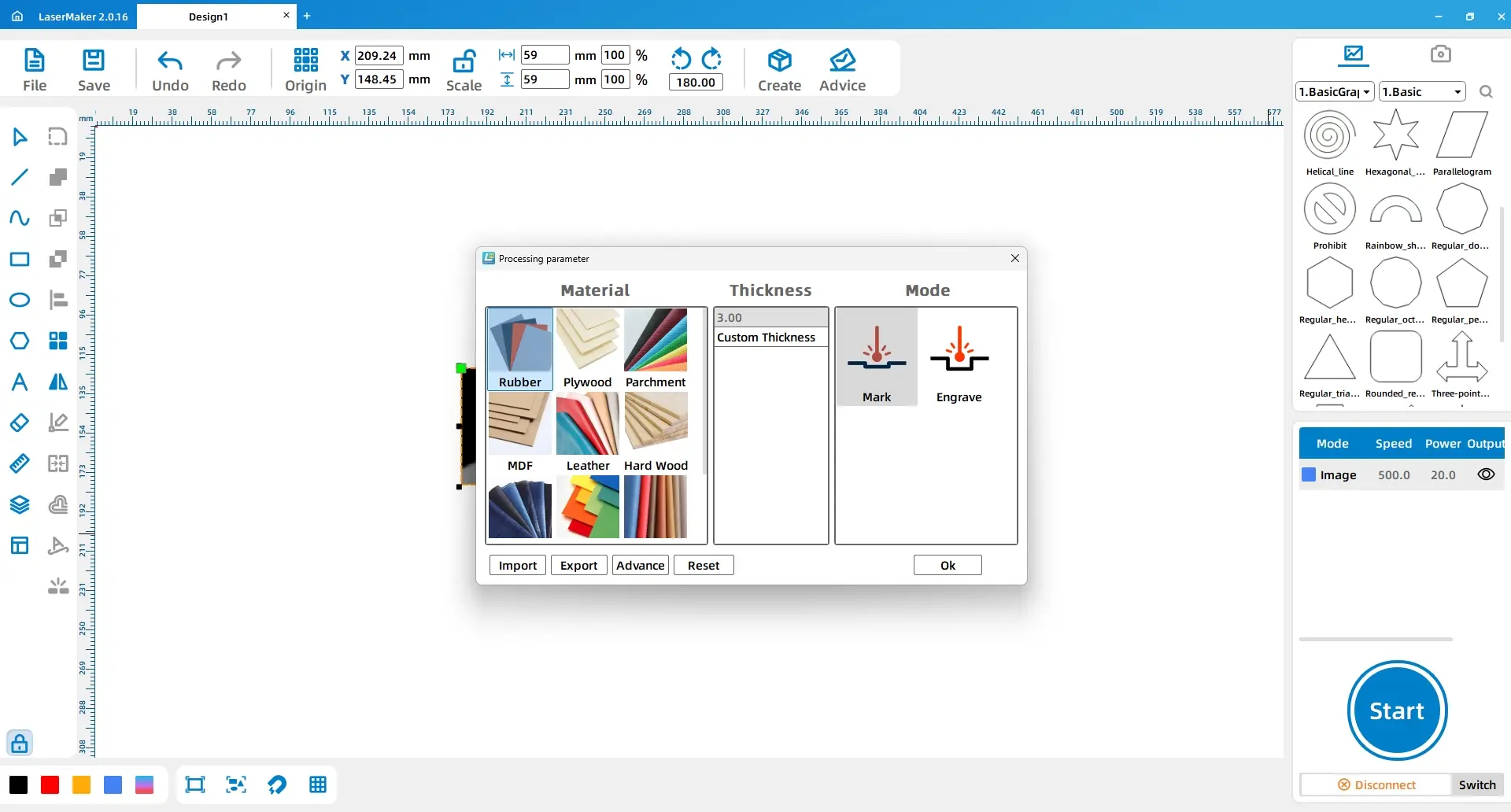
Task: Select the line drawing tool
Action: [x=20, y=177]
